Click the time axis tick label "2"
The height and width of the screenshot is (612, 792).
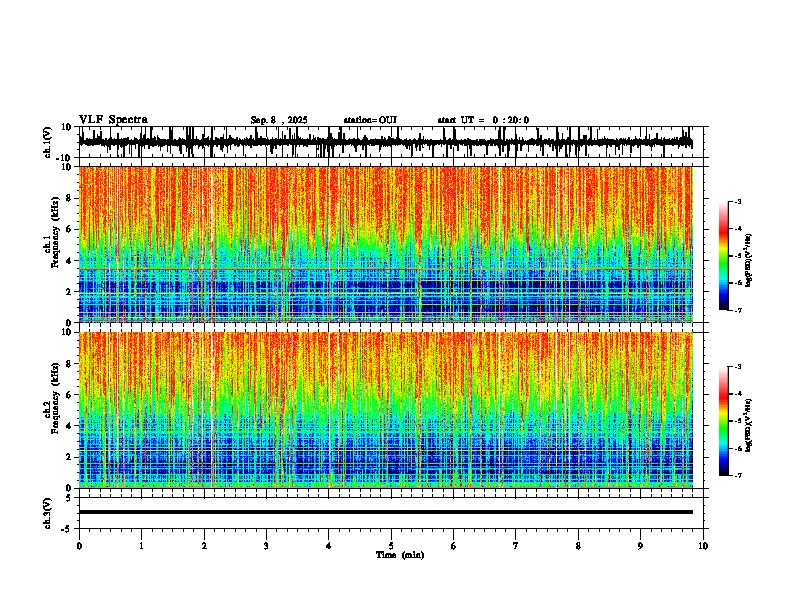click(204, 546)
